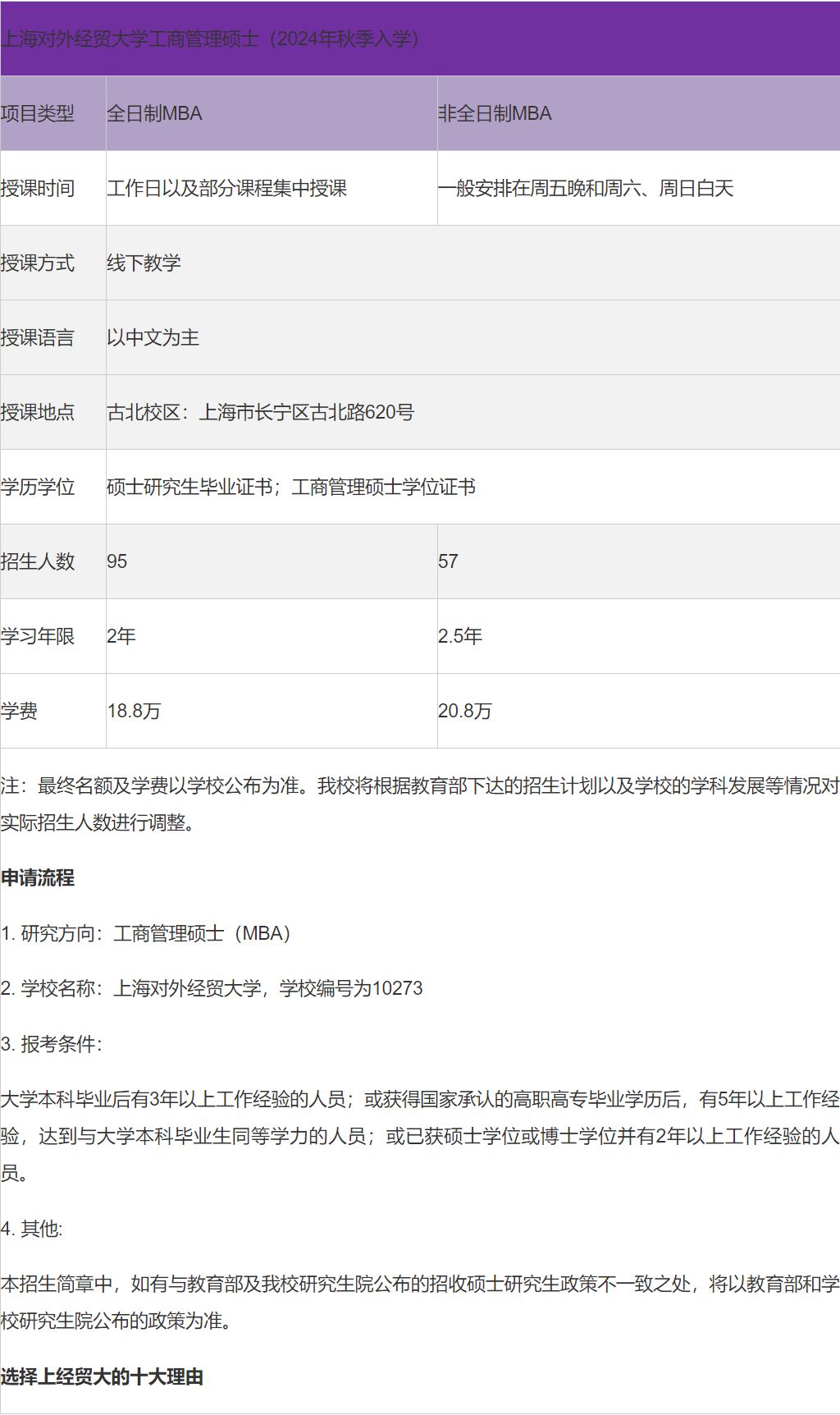
Task: Click the paragraph starting 大学本科毕业后有3年以上工作经验
Action: [420, 1136]
